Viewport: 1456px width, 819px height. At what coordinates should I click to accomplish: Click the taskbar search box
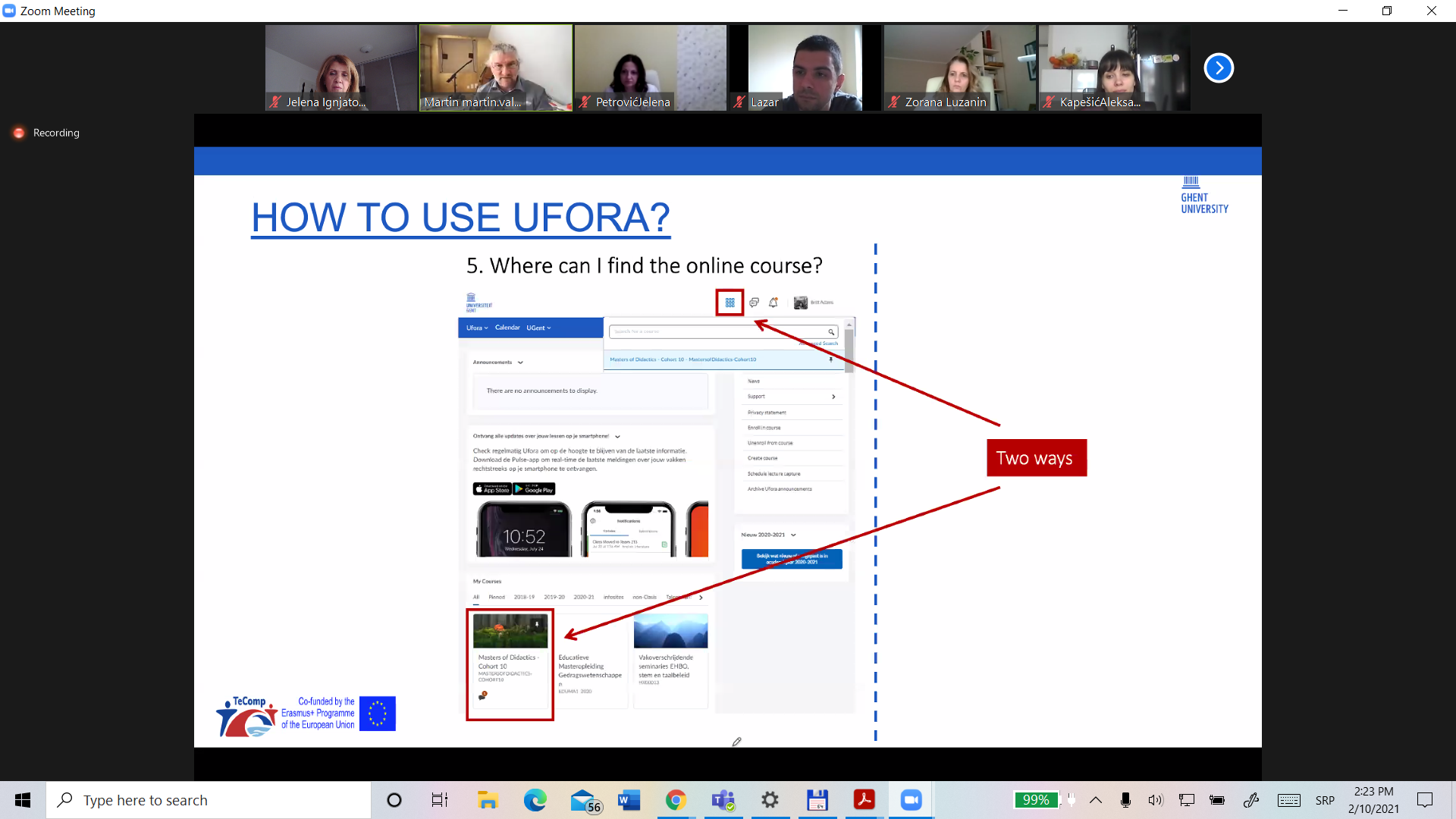209,800
